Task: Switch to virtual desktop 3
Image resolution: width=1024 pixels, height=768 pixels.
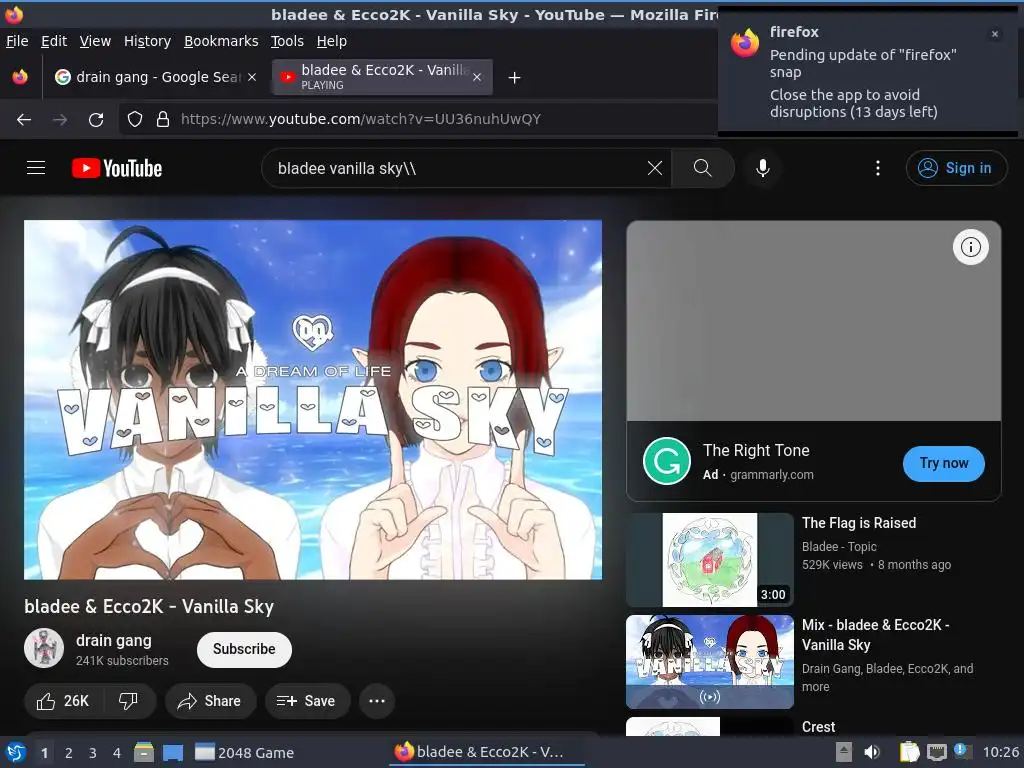Action: [93, 753]
